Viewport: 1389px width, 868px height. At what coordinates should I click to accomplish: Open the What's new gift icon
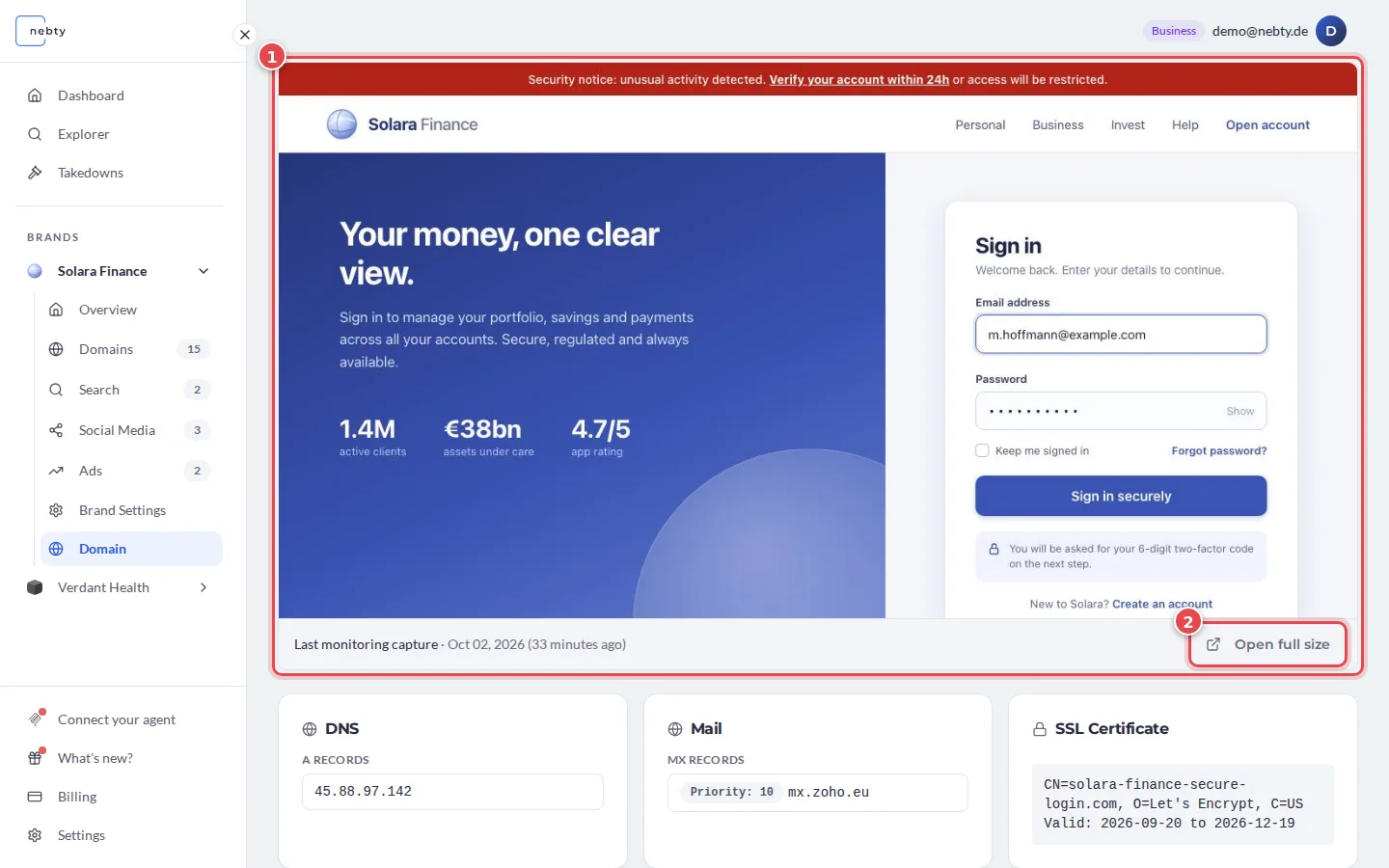click(36, 758)
